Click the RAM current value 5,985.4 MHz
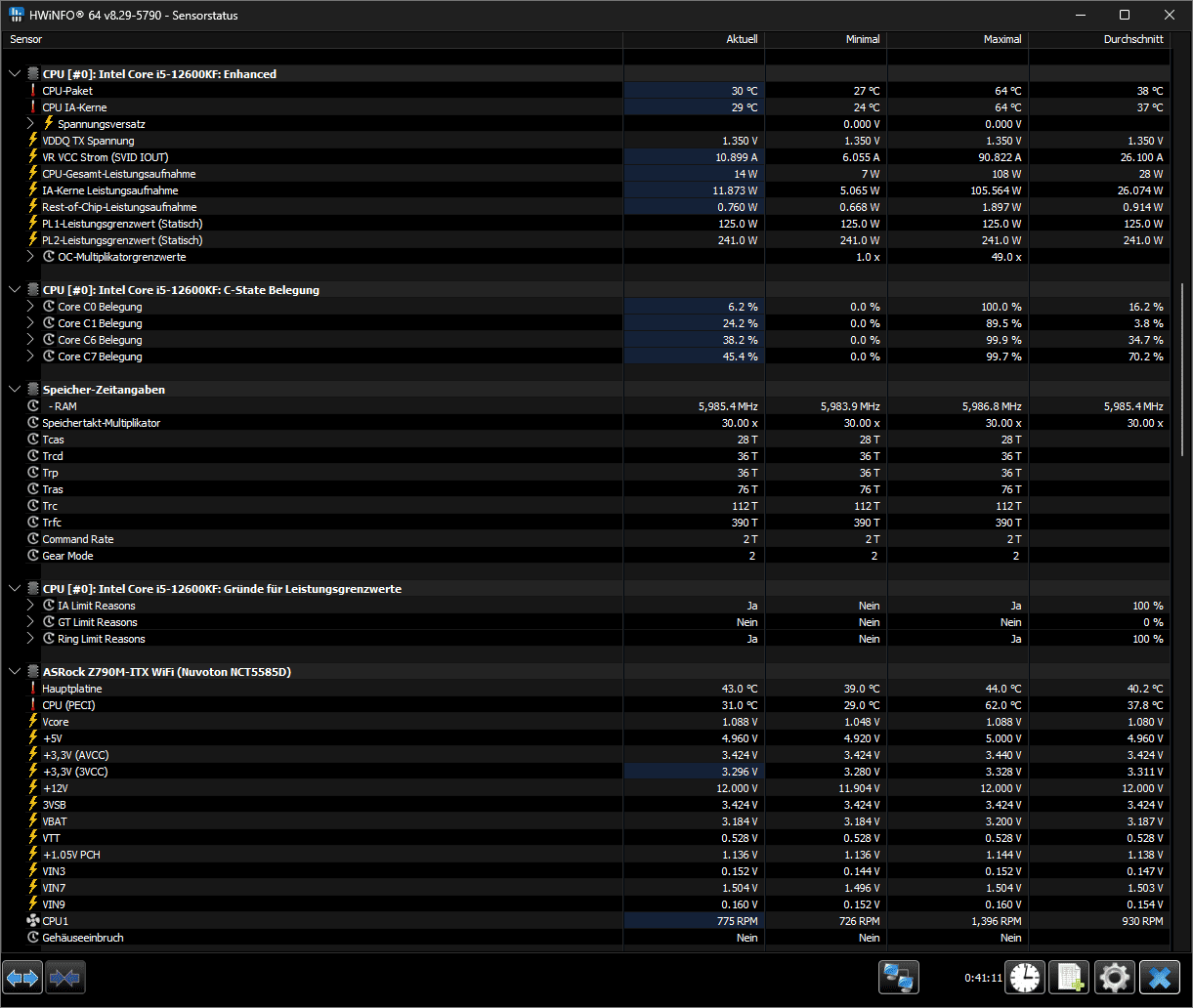 click(x=728, y=406)
